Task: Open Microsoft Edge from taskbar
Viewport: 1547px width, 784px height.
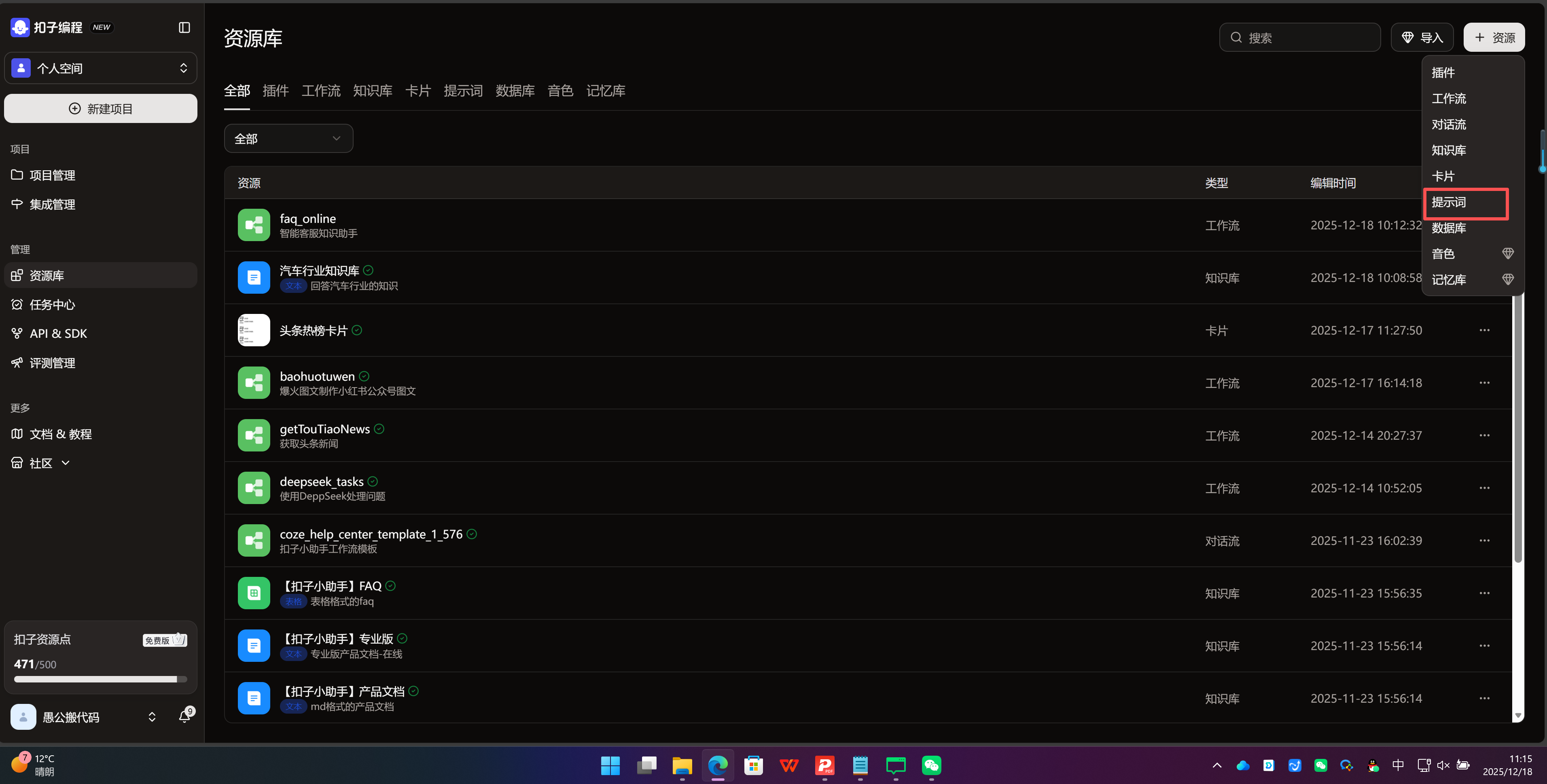Action: point(718,765)
